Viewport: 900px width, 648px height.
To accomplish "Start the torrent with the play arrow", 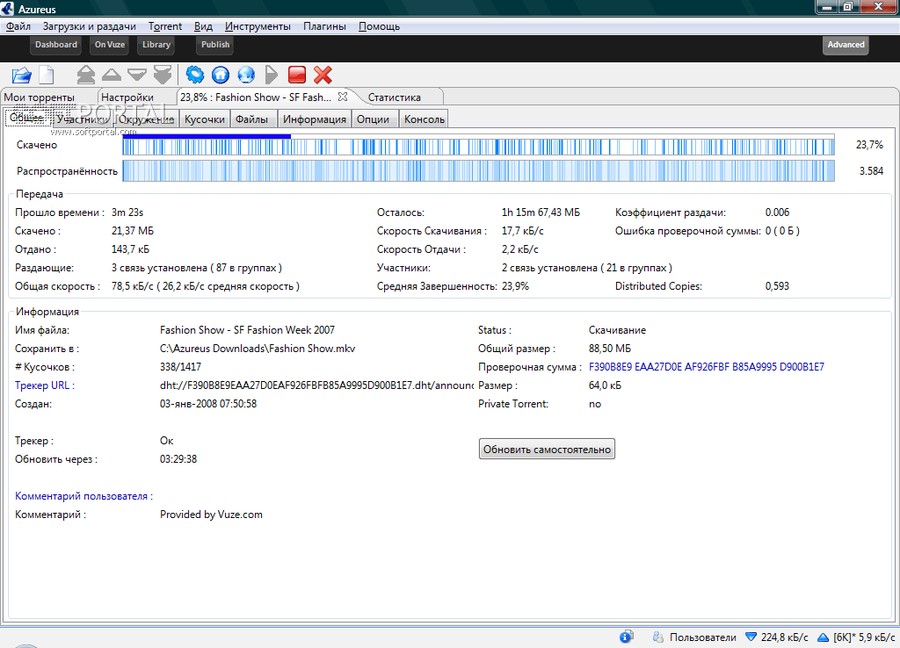I will coord(271,75).
